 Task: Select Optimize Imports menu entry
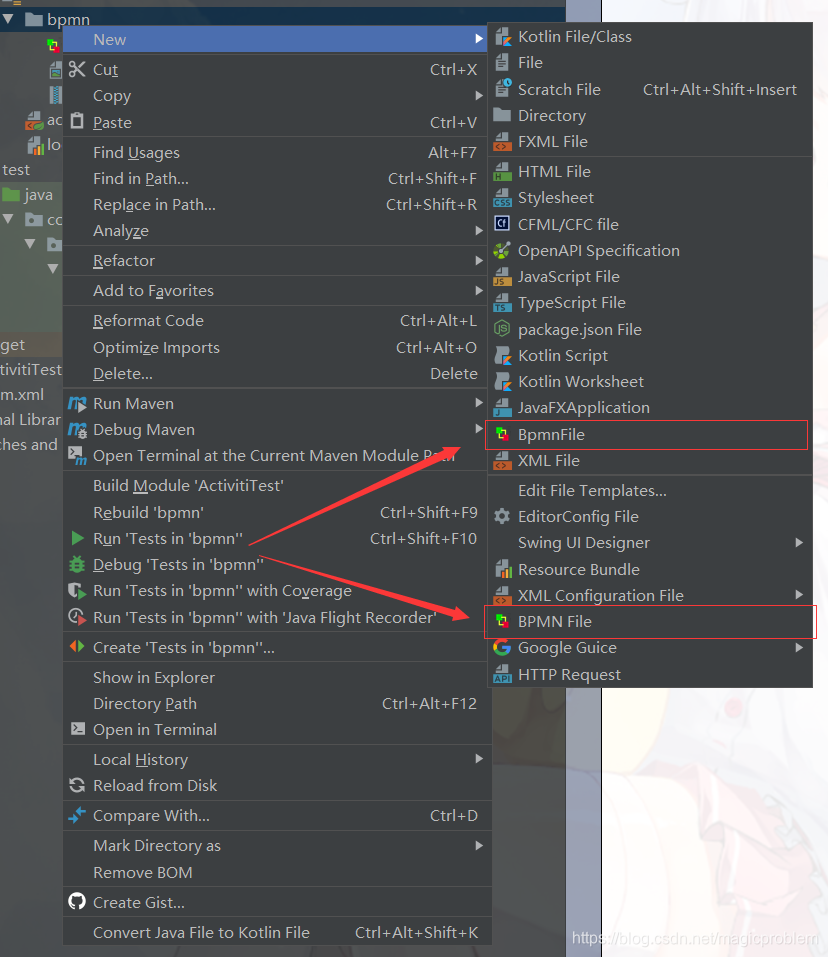pyautogui.click(x=277, y=347)
